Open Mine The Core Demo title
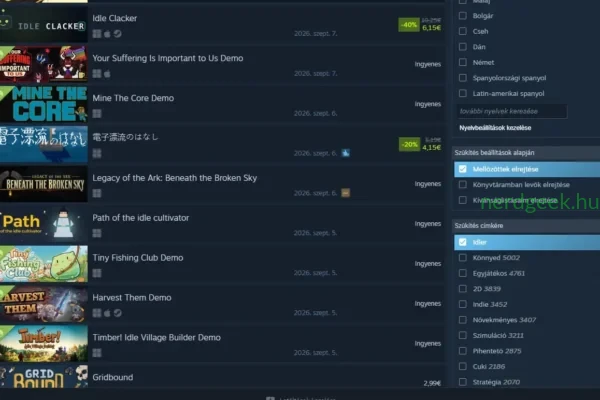600x400 pixels. tap(133, 98)
